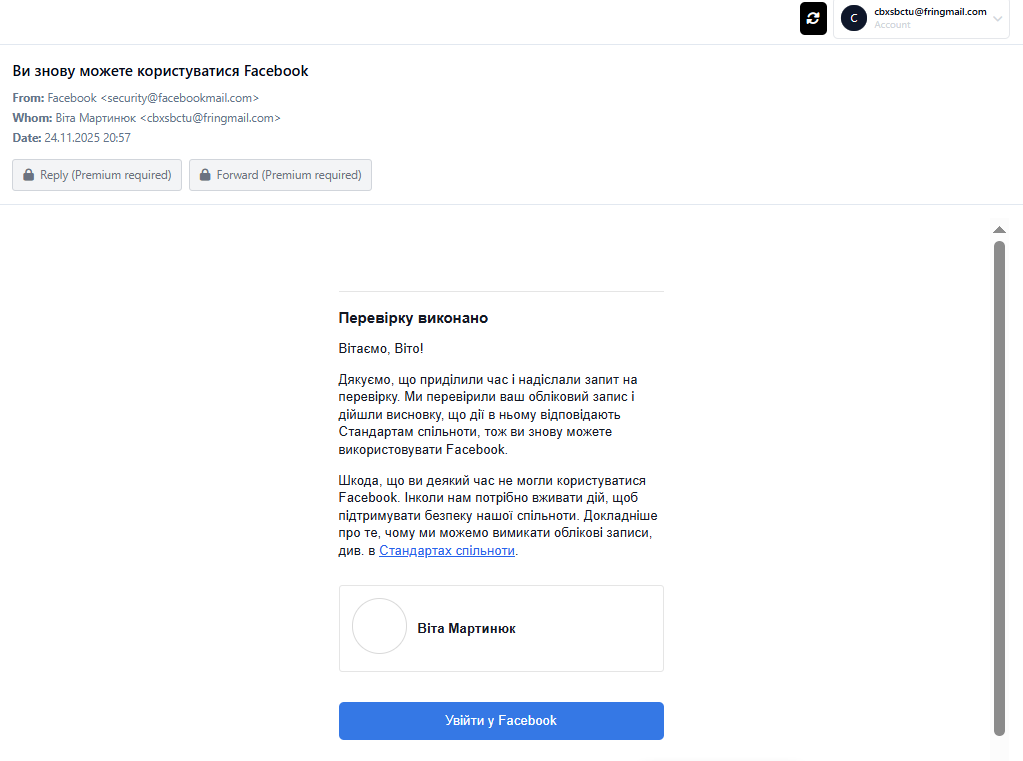Click the lock icon on Forward
This screenshot has height=761, width=1023.
pyautogui.click(x=204, y=175)
